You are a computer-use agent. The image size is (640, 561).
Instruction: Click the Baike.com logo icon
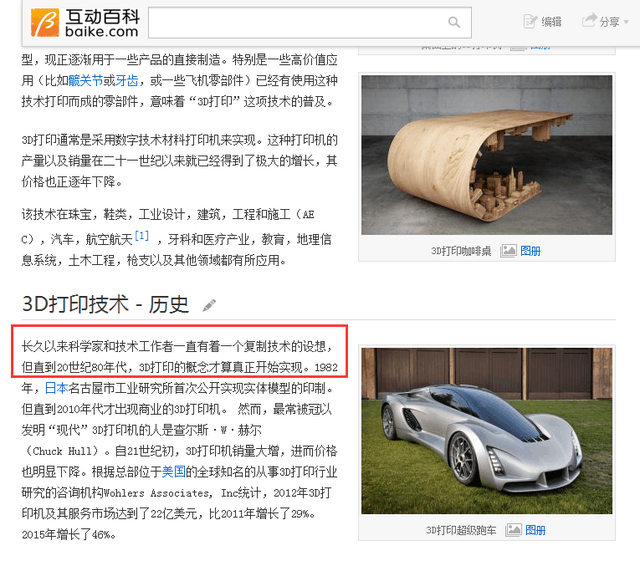tap(45, 21)
